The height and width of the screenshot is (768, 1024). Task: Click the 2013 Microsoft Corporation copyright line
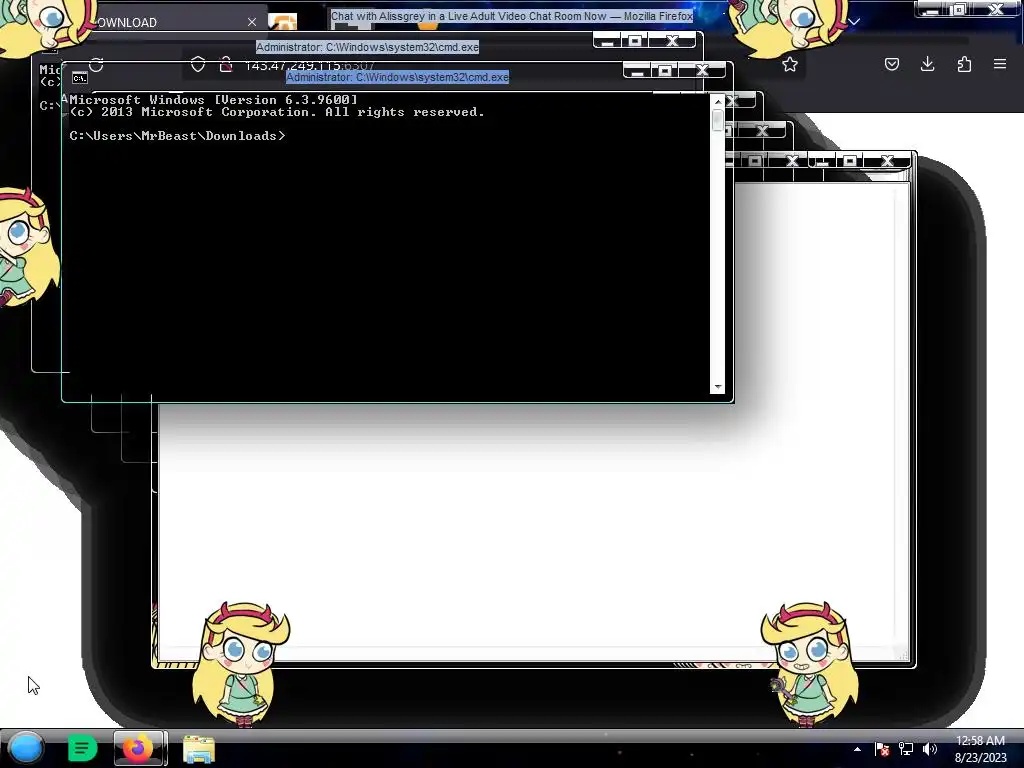point(277,112)
